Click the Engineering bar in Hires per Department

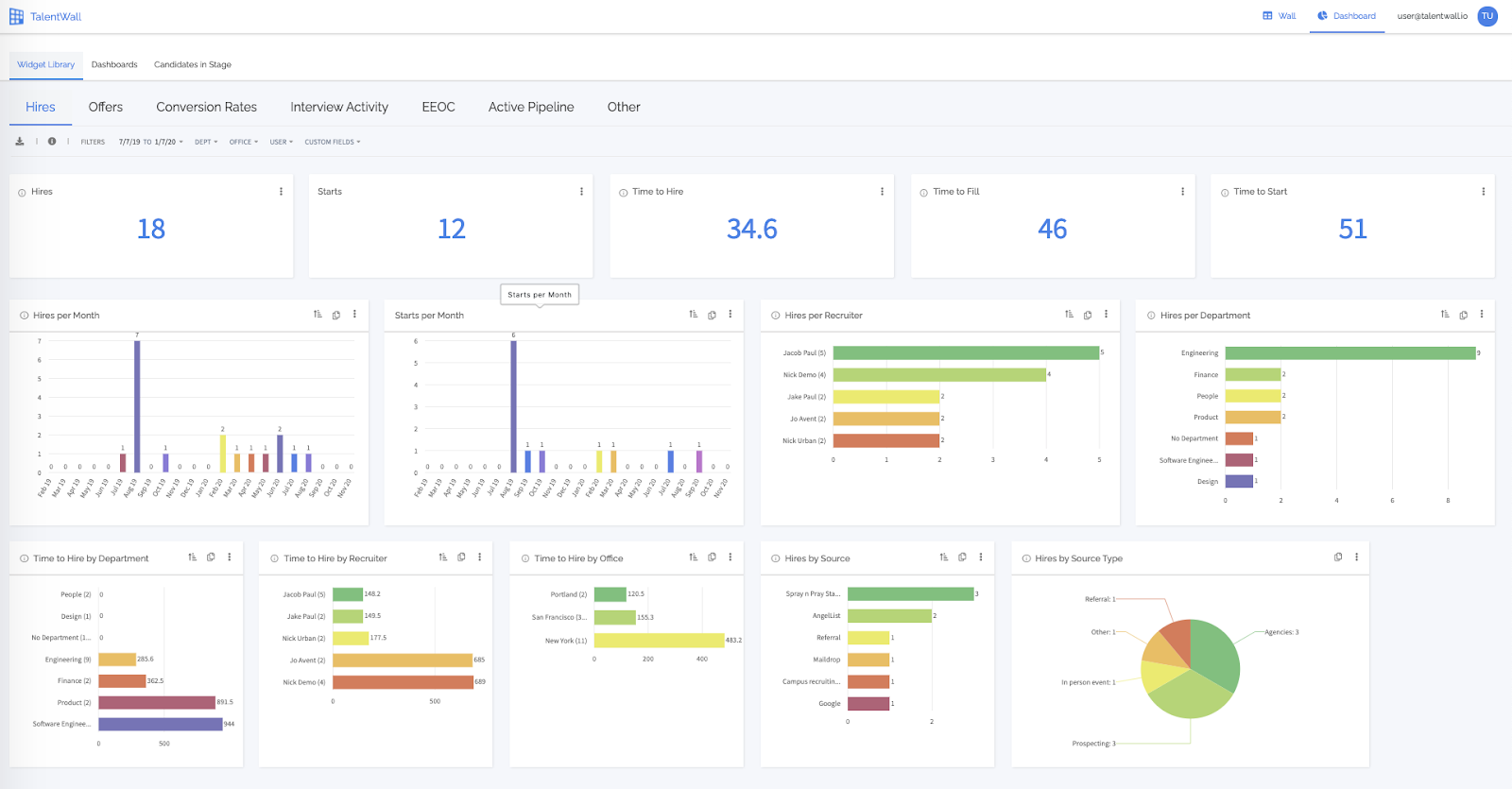coord(1350,353)
